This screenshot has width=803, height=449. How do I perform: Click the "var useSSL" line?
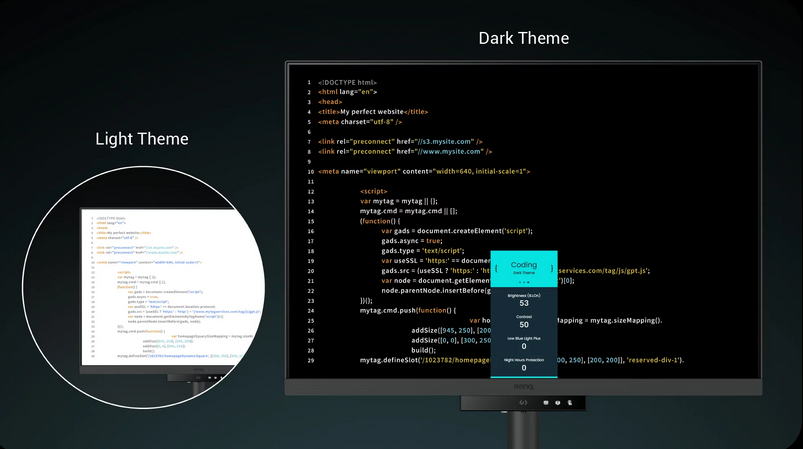tap(436, 261)
